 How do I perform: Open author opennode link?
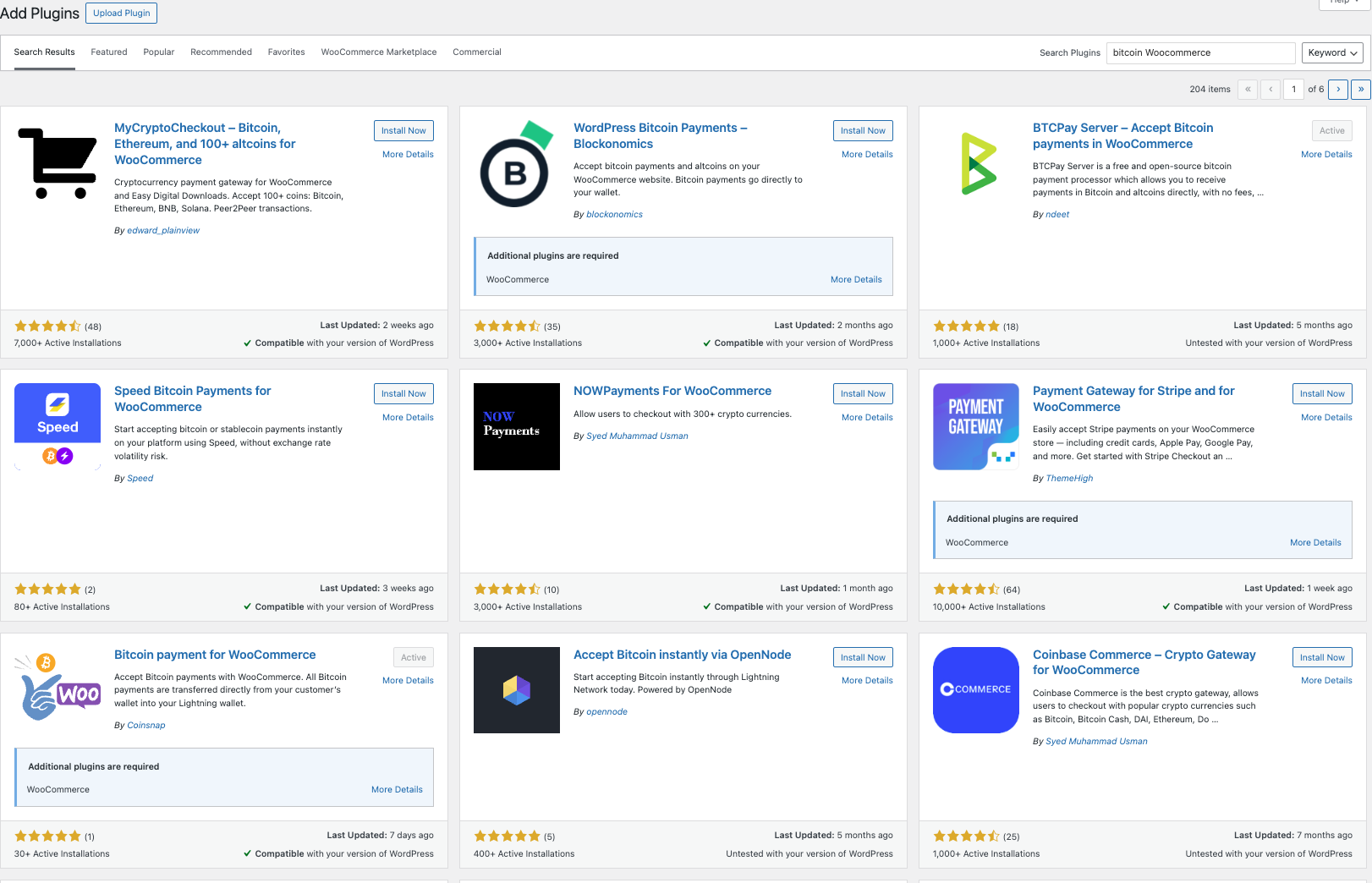click(x=606, y=712)
